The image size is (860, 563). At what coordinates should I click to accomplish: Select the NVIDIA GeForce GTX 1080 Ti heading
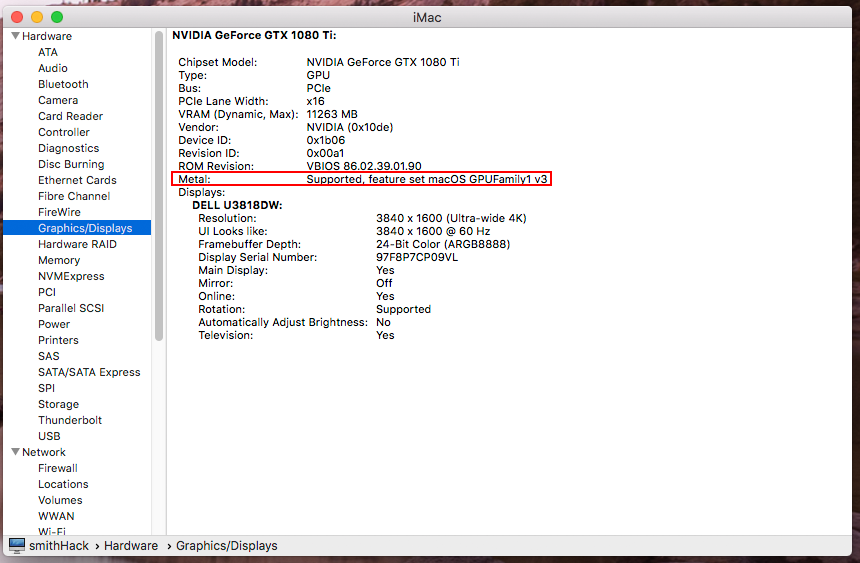click(254, 35)
